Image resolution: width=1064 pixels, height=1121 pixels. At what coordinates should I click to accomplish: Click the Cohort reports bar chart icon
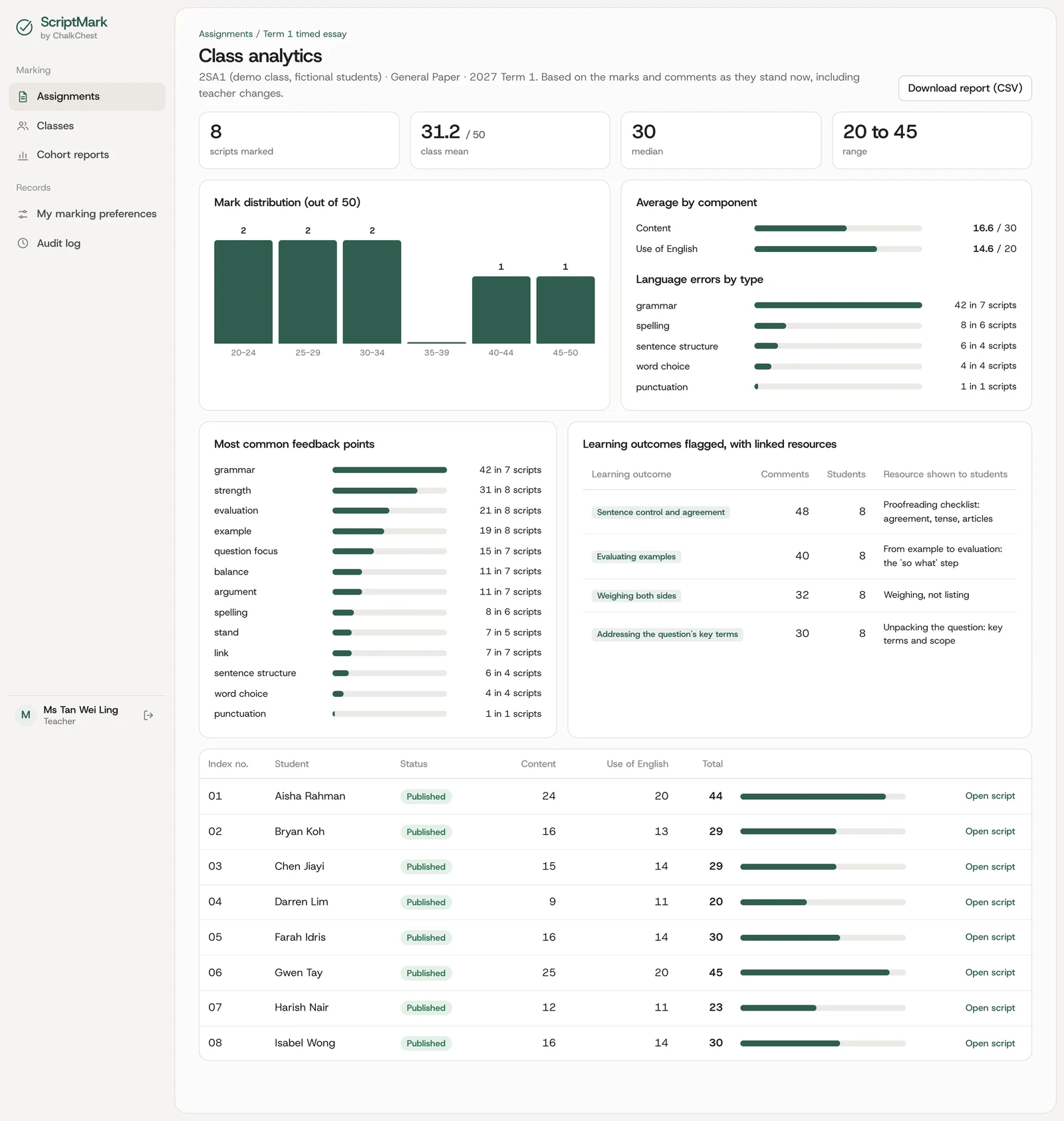tap(23, 155)
